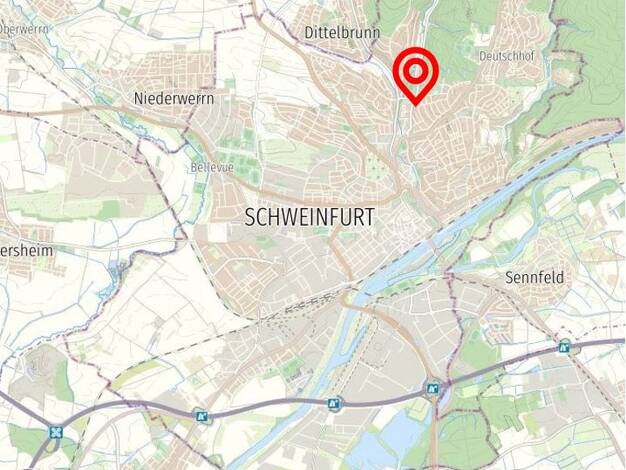Select the autobahn exit icon just east of the Main river
Screen dimensions: 626x470
pos(334,404)
